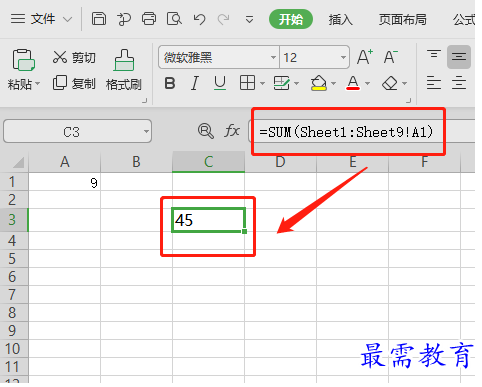This screenshot has width=482, height=387.
Task: Expand the quick access toolbar dropdown
Action: [x=249, y=20]
